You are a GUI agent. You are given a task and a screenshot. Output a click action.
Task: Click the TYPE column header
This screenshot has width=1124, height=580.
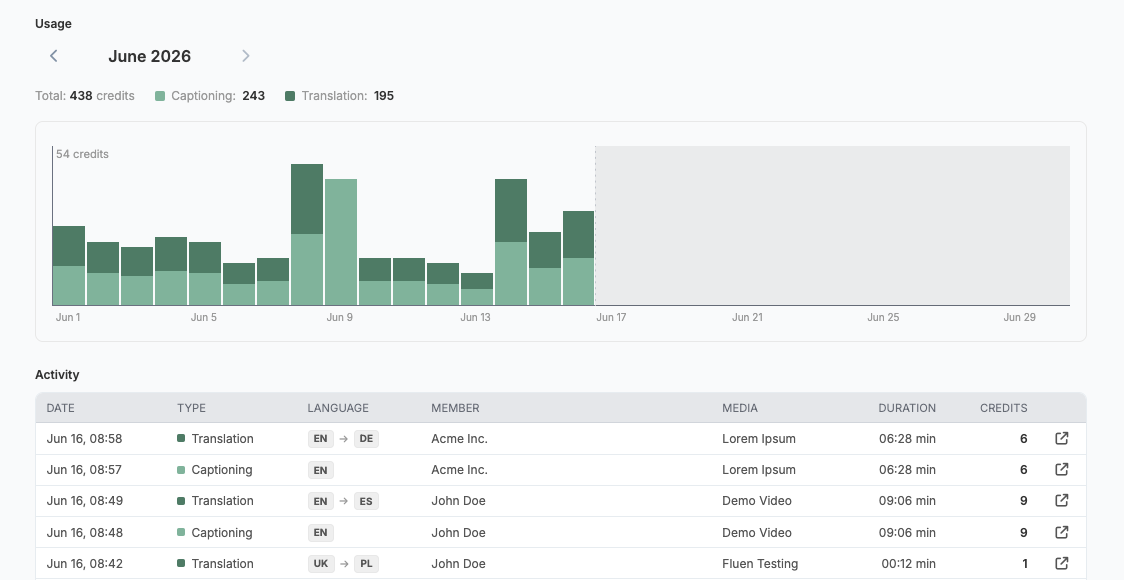coord(191,408)
